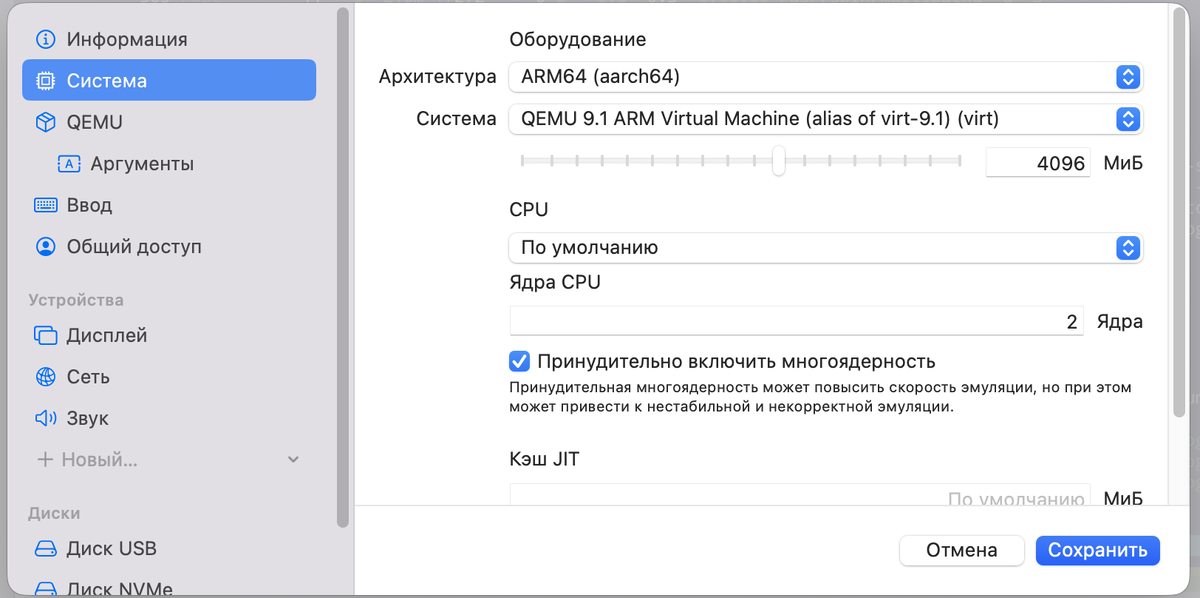Screen dimensions: 1200x598
Task: Open the Система QEMU machine dropdown
Action: pos(825,119)
